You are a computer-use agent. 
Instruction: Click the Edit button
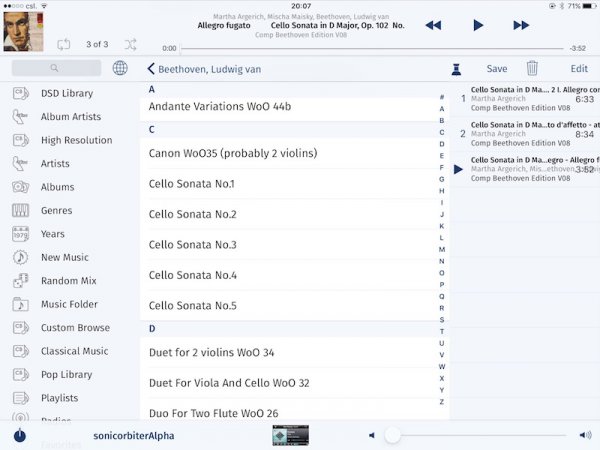click(579, 69)
